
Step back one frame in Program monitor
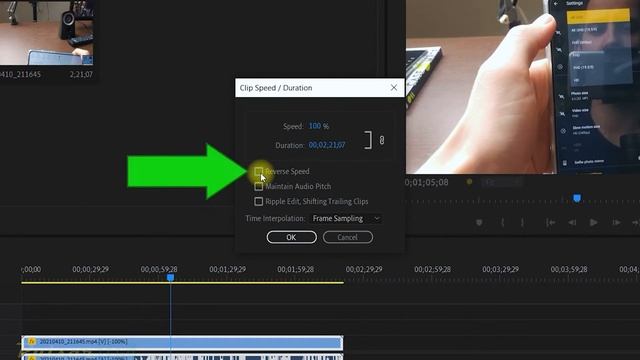pyautogui.click(x=572, y=222)
